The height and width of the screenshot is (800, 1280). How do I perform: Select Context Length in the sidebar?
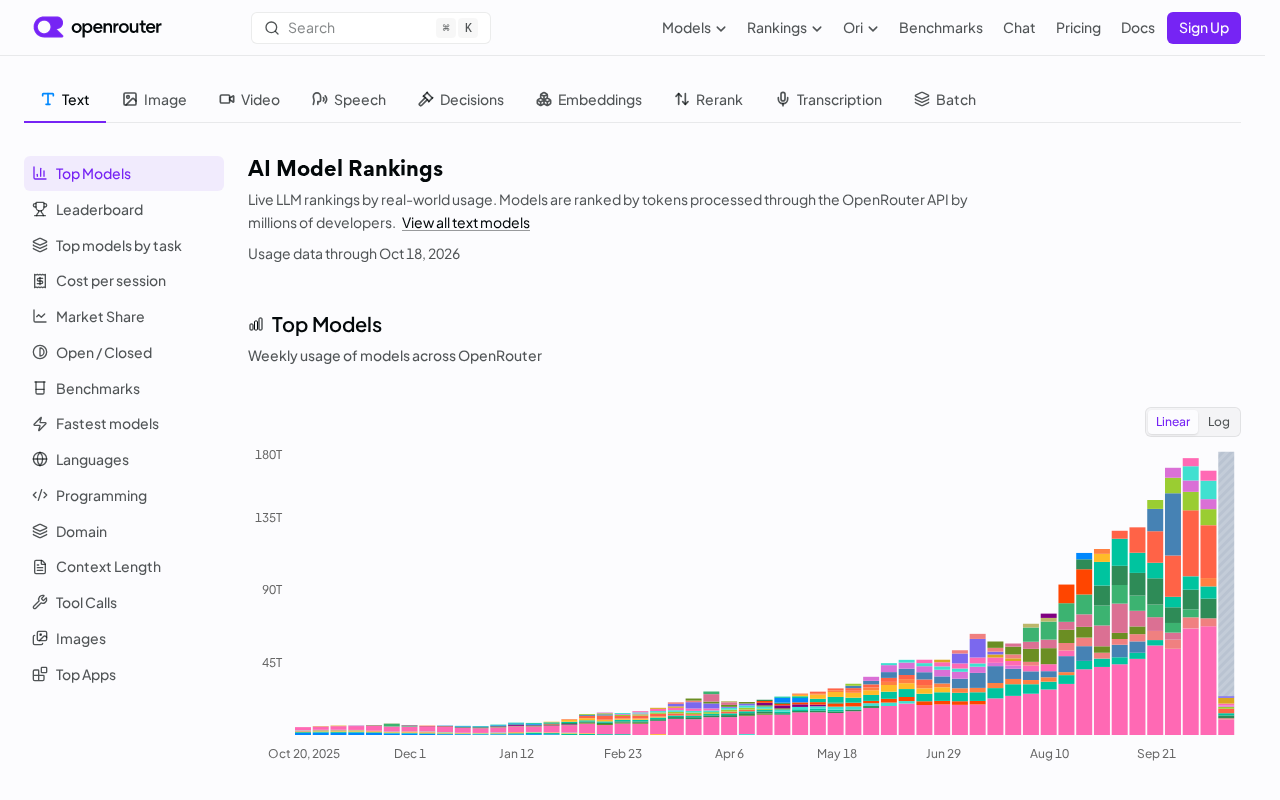tap(124, 567)
